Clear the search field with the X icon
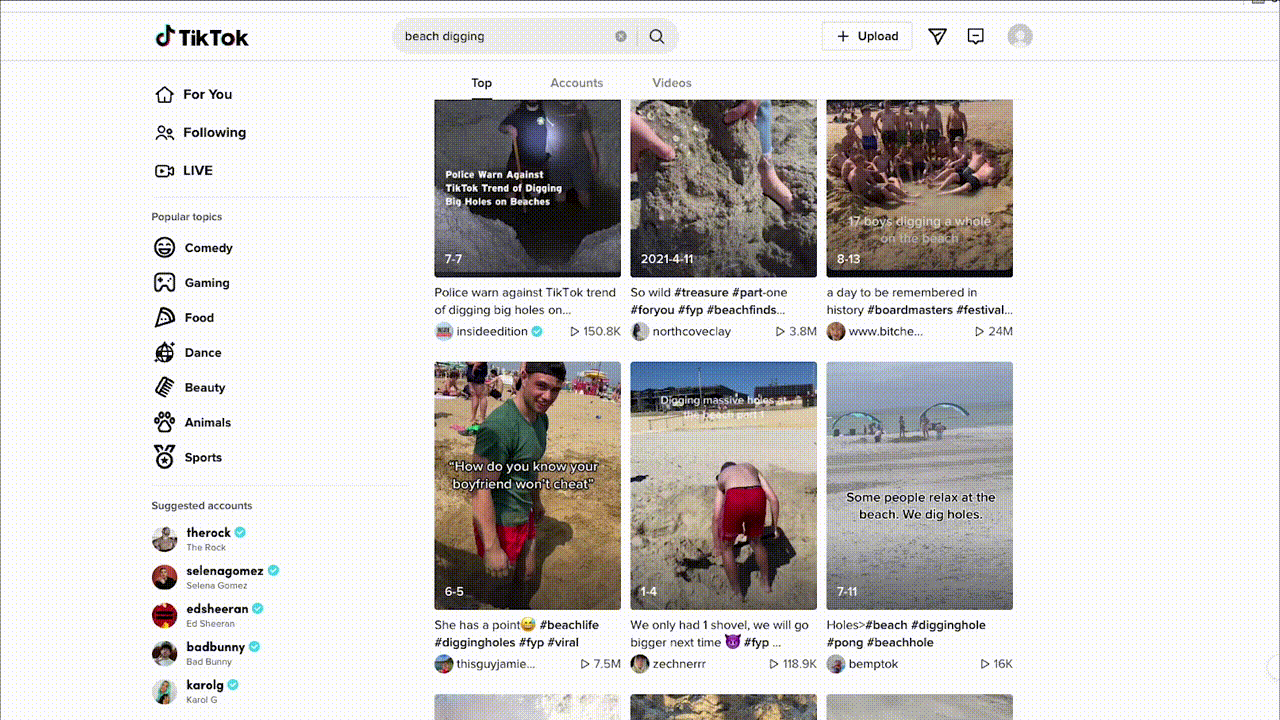Screen dimensions: 1280x720 pos(621,36)
